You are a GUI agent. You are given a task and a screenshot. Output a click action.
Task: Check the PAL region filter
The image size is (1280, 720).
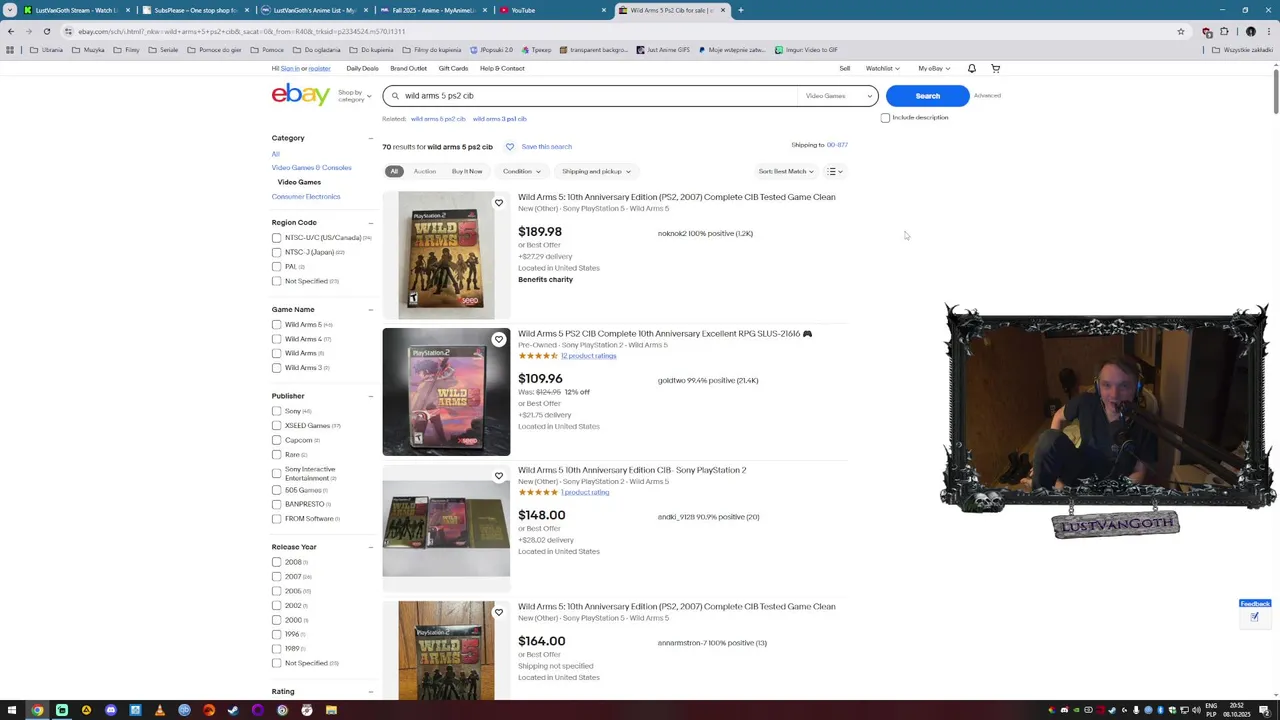(x=277, y=267)
